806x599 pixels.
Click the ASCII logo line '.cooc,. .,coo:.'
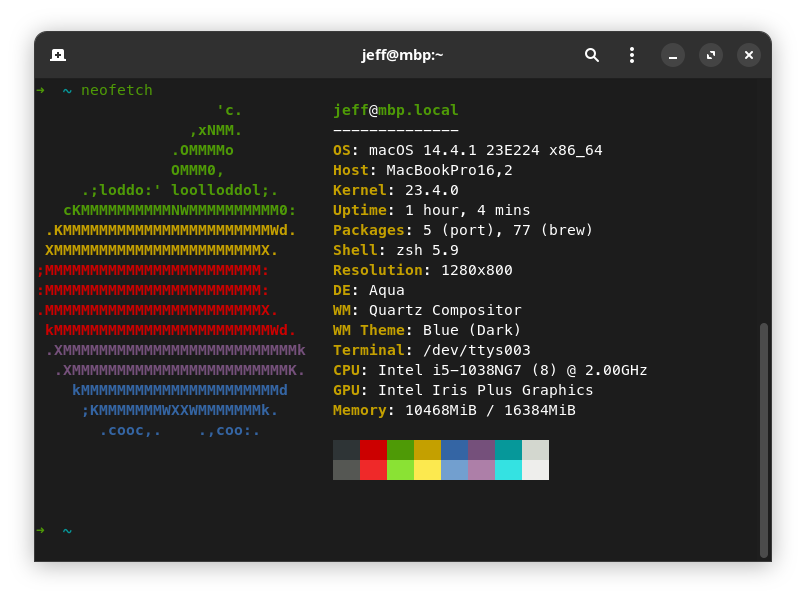click(x=180, y=430)
